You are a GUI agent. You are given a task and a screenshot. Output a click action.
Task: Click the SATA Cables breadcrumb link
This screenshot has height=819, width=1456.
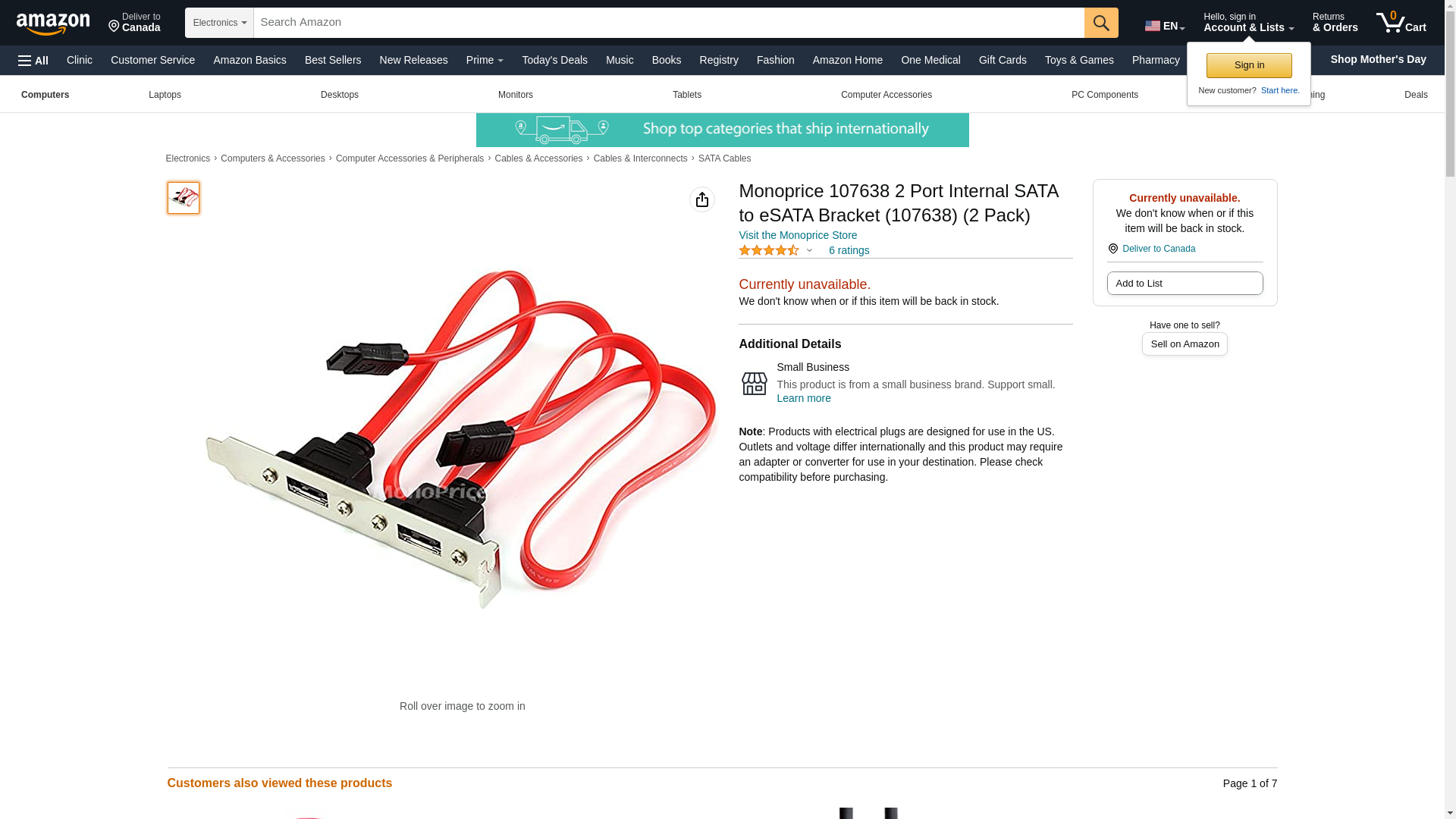point(724,158)
